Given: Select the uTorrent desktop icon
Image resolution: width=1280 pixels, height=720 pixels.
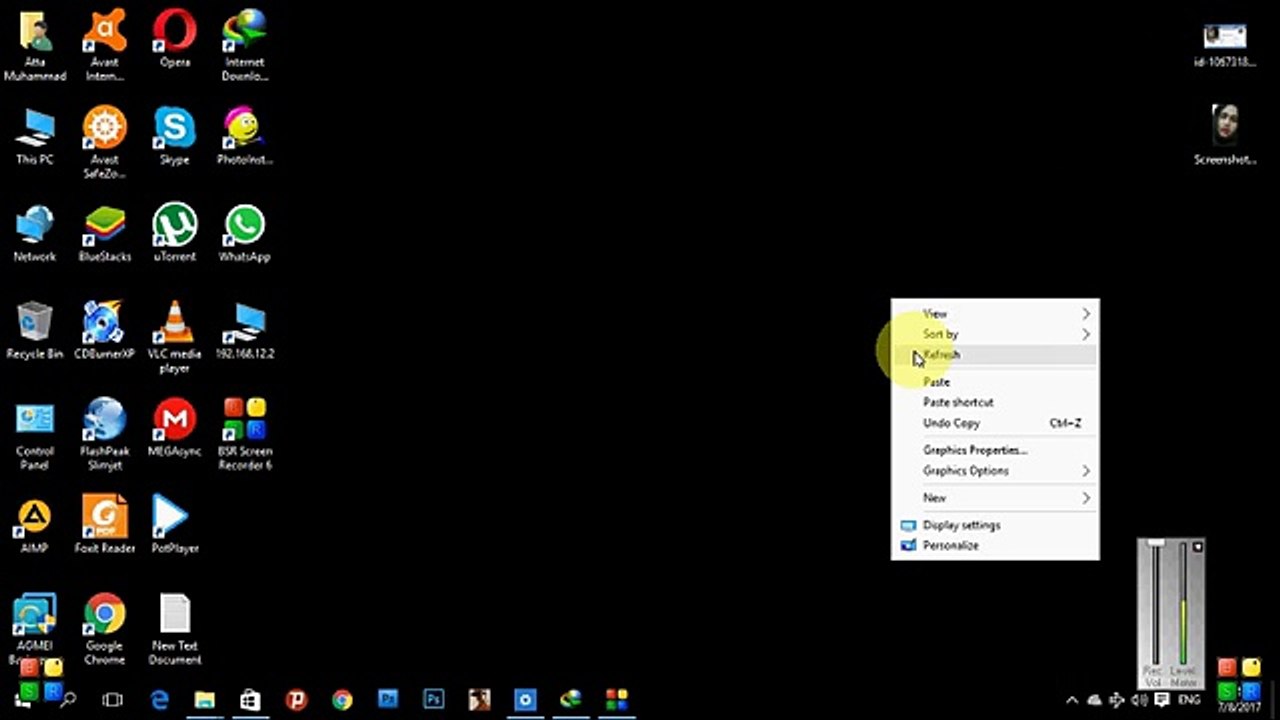Looking at the screenshot, I should coord(175,233).
